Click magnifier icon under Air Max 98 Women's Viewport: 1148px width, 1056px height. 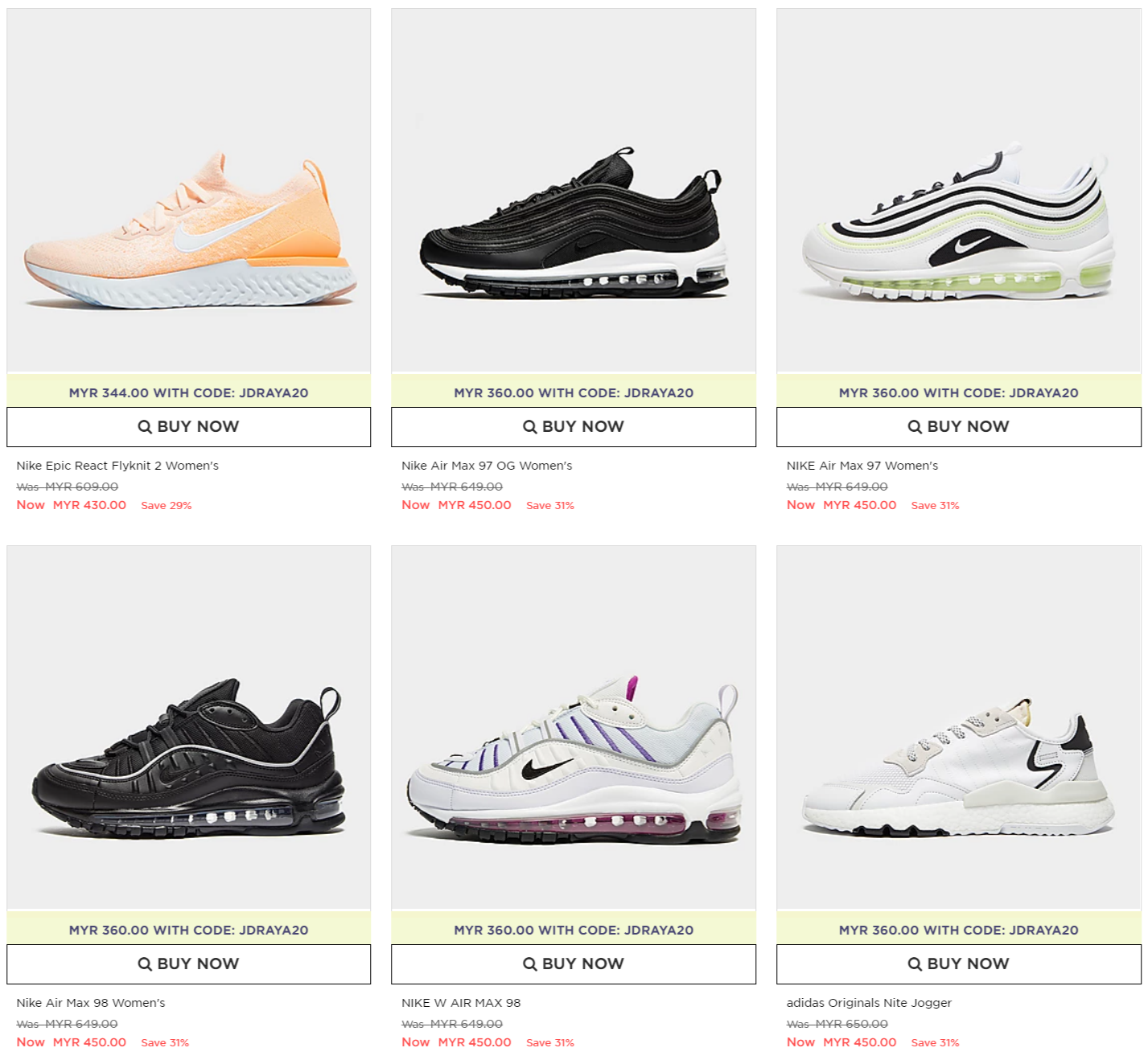(x=145, y=964)
